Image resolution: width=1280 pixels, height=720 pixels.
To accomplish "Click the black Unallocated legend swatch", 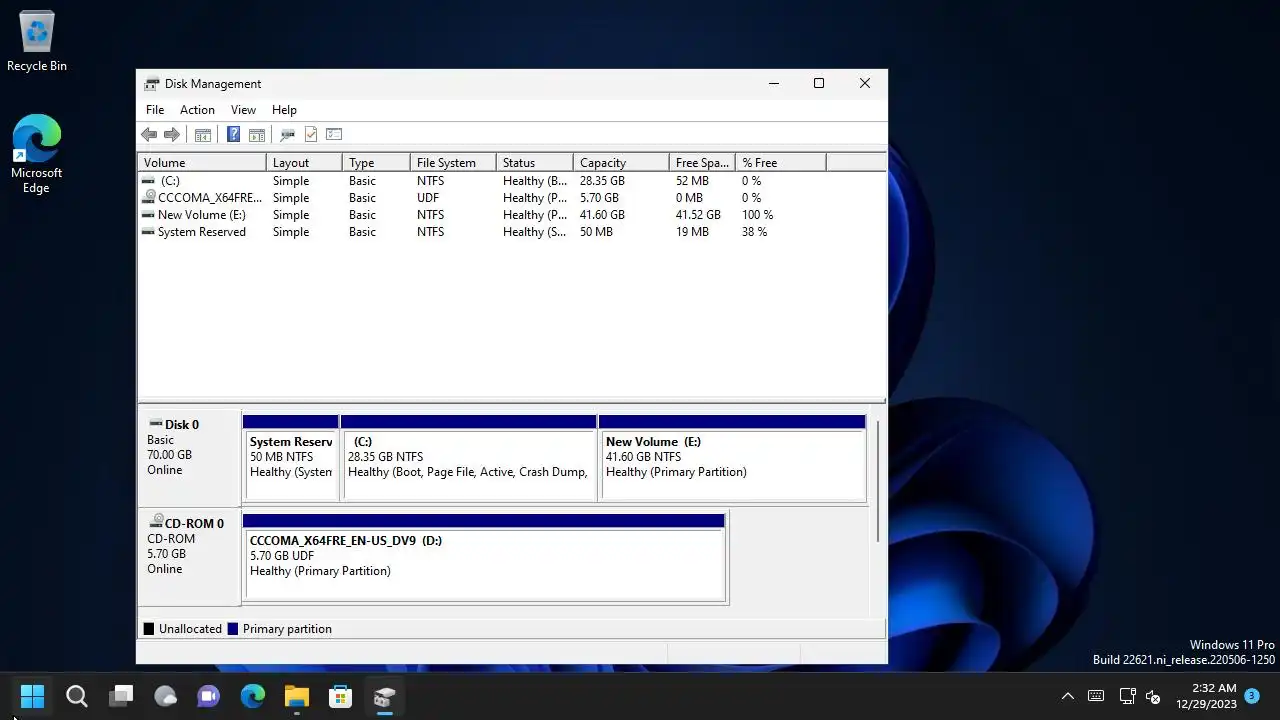I will 149,629.
